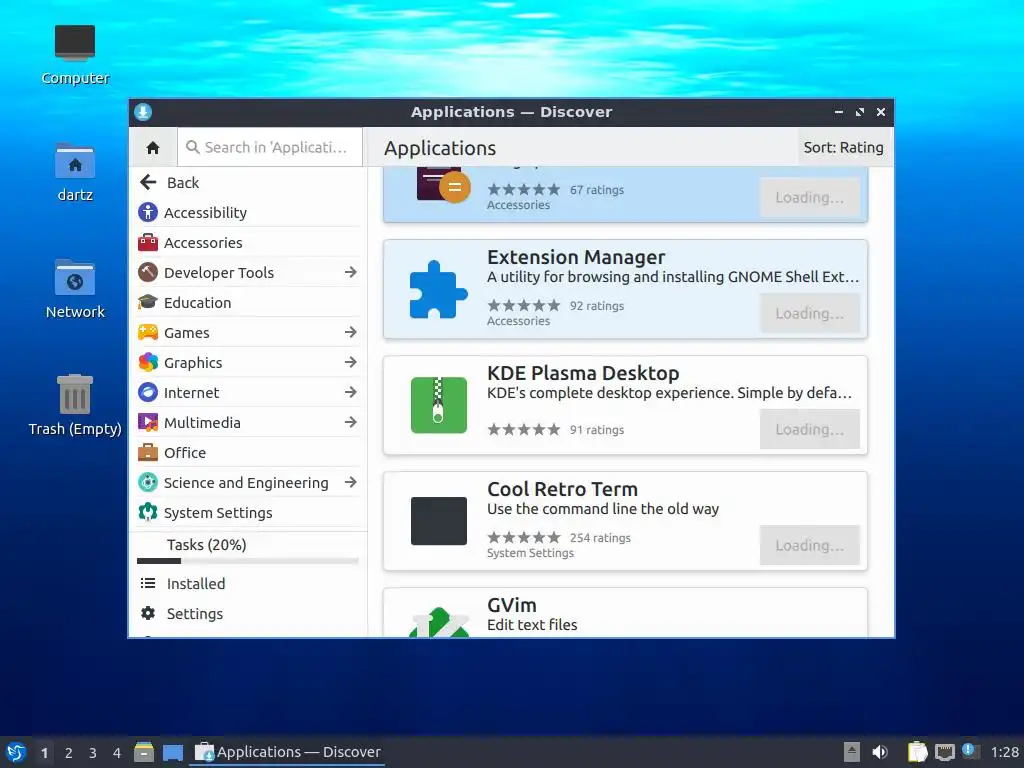Screen dimensions: 1024x768
Task: Click the Cool Retro Term dark icon
Action: coord(438,521)
